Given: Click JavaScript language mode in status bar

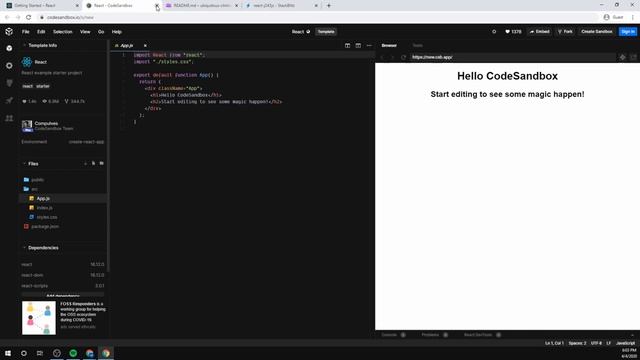Looking at the screenshot, I should point(625,343).
